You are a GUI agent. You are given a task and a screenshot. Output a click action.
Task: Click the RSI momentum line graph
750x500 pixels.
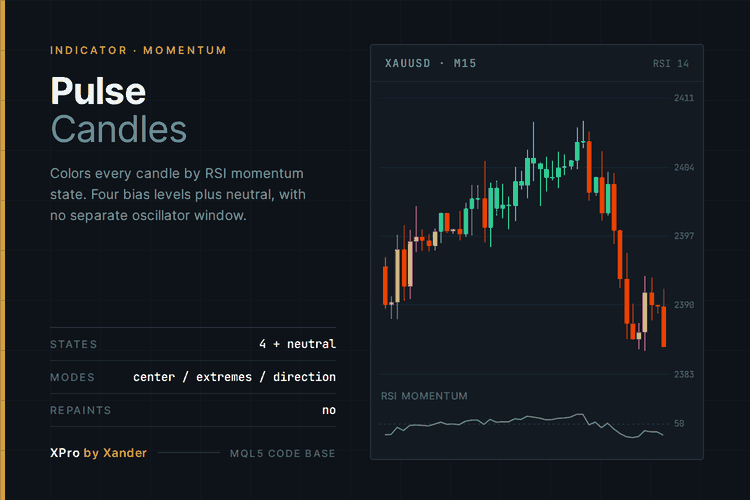(x=524, y=425)
